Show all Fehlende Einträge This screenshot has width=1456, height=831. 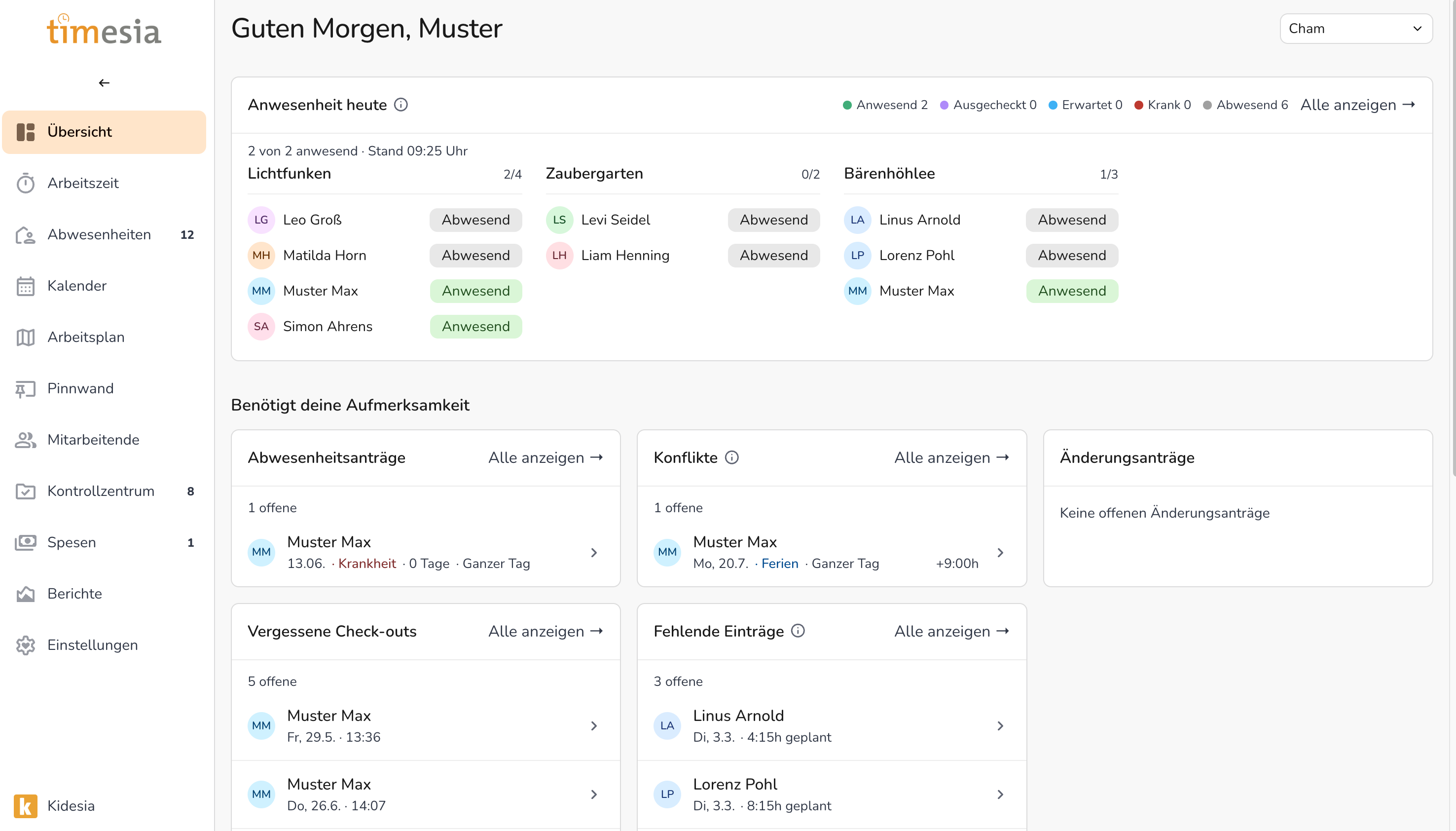click(x=952, y=631)
